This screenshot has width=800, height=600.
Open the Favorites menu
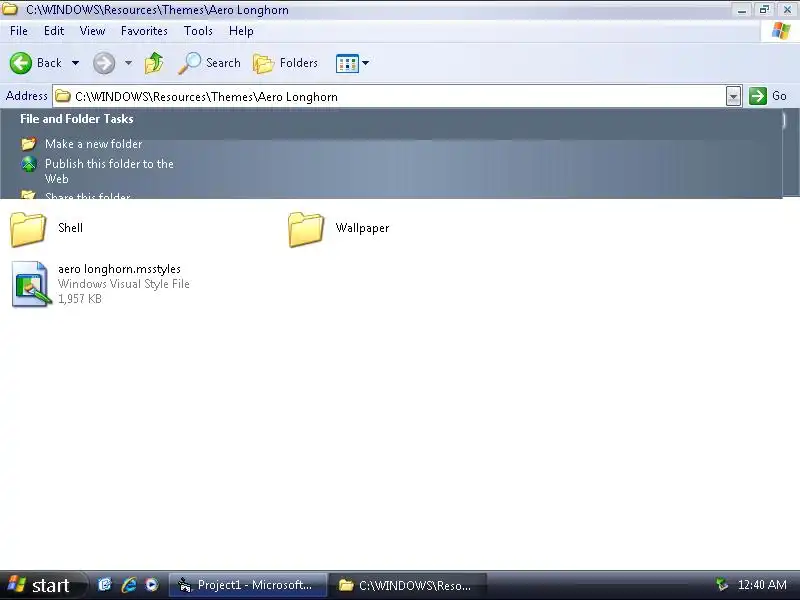(x=144, y=31)
